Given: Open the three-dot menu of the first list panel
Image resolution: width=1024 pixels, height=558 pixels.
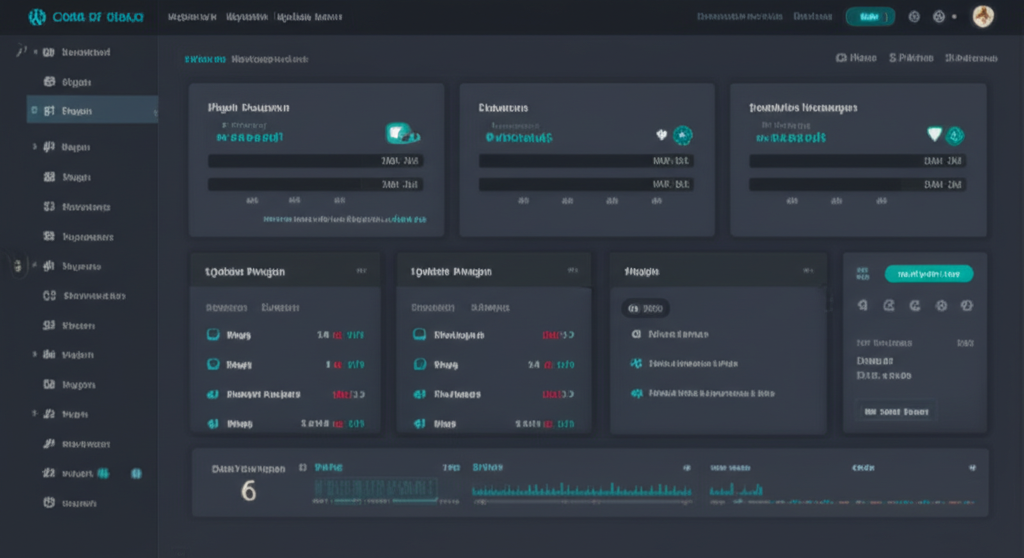Looking at the screenshot, I should 361,271.
